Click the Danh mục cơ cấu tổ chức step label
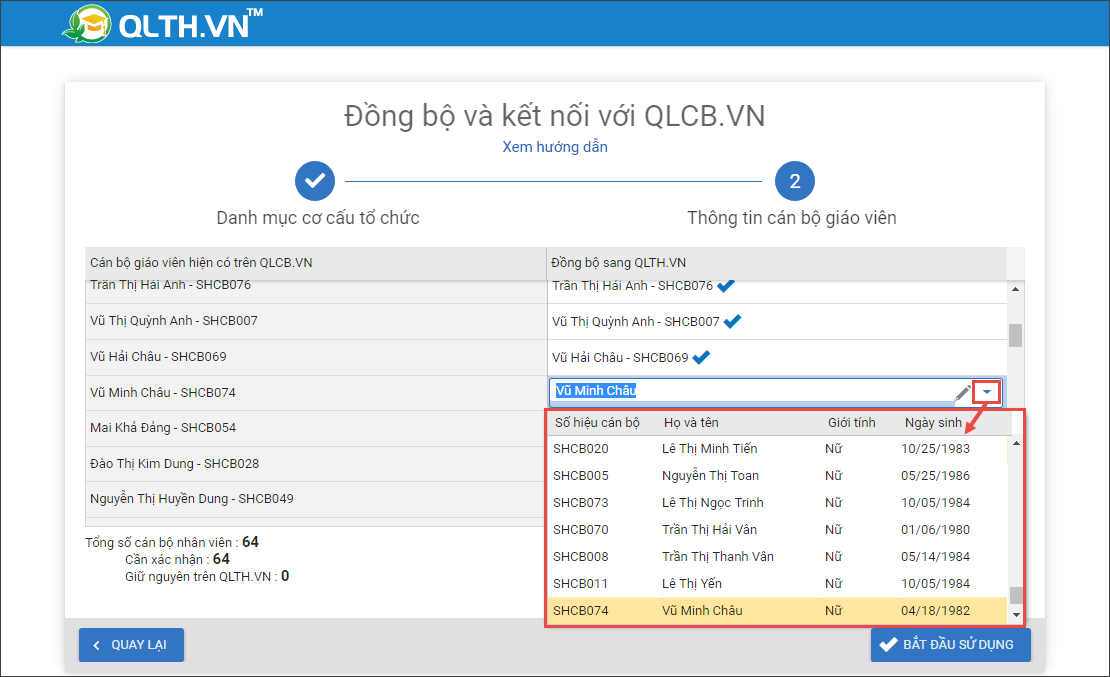 pyautogui.click(x=318, y=217)
